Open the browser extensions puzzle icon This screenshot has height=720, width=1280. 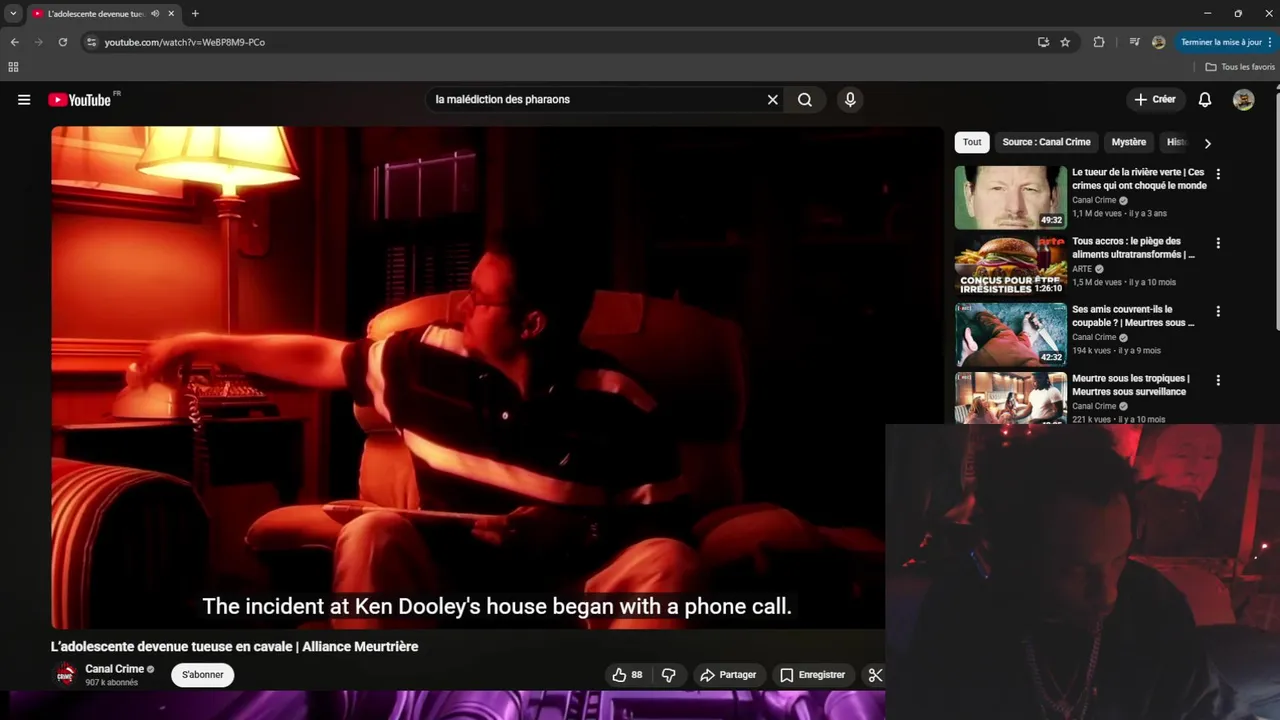[1099, 42]
